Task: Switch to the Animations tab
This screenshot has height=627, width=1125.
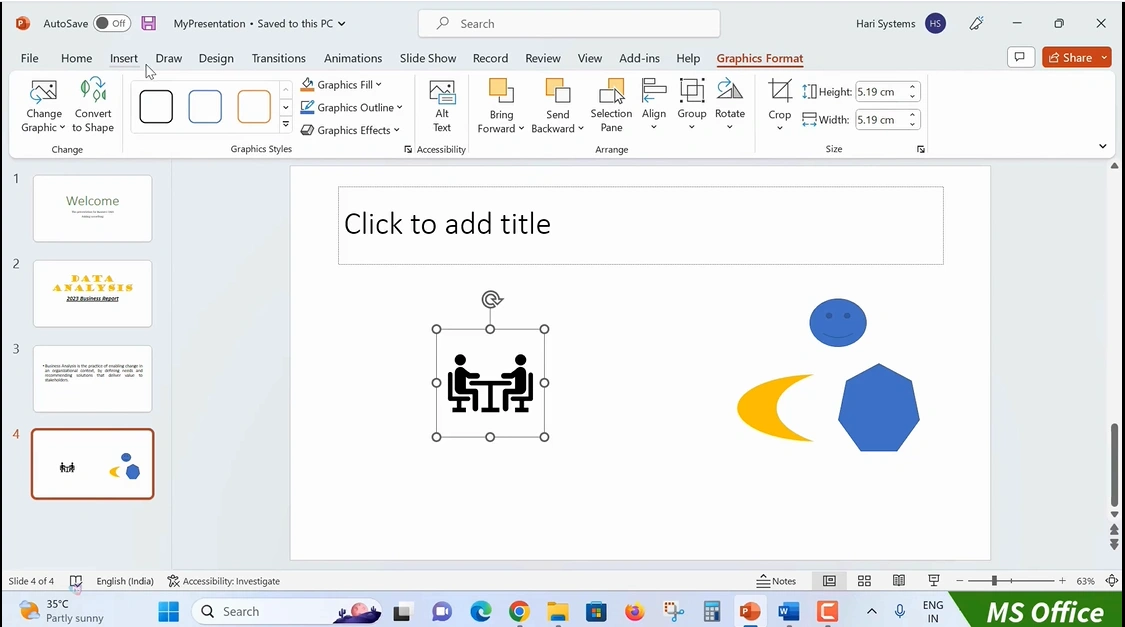Action: point(352,58)
